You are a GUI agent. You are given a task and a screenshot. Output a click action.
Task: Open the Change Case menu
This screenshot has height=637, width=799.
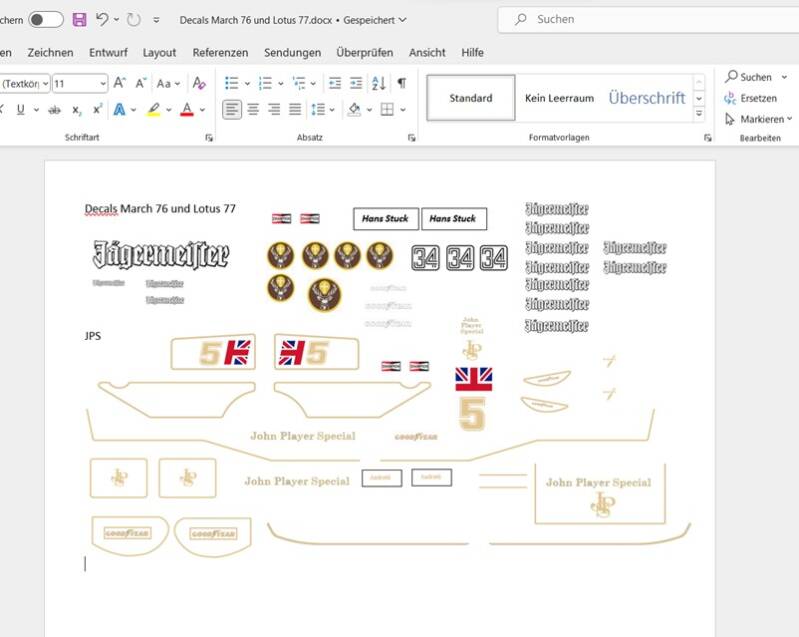point(168,83)
